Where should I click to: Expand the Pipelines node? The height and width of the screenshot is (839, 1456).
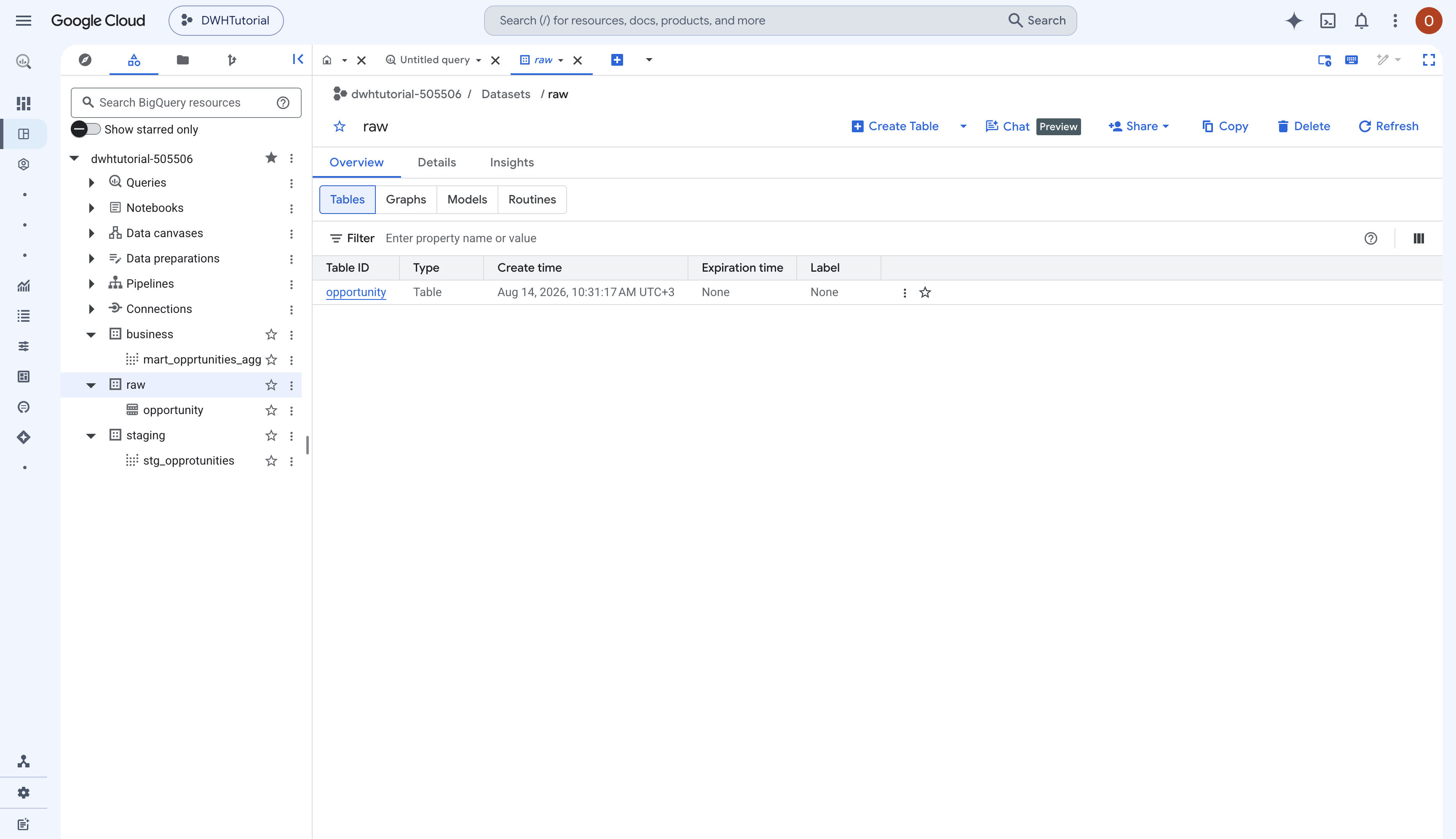tap(91, 283)
